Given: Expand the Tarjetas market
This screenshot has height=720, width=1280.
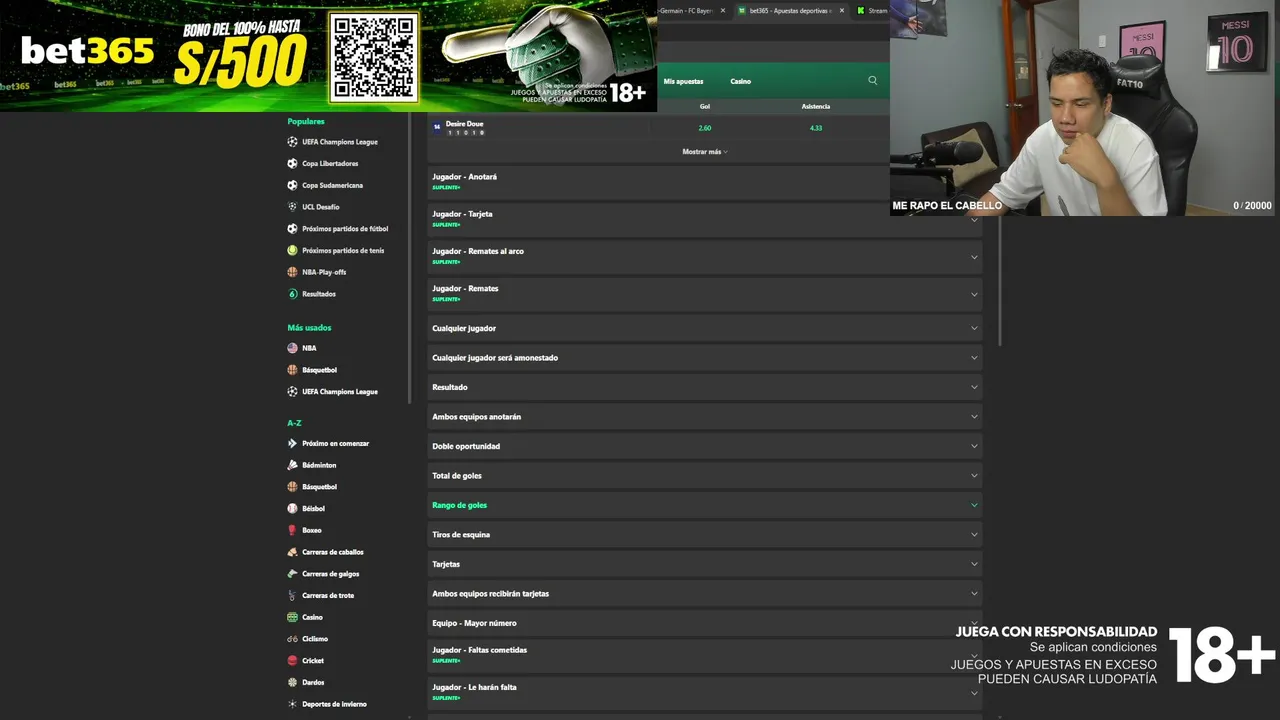Looking at the screenshot, I should click(x=705, y=564).
